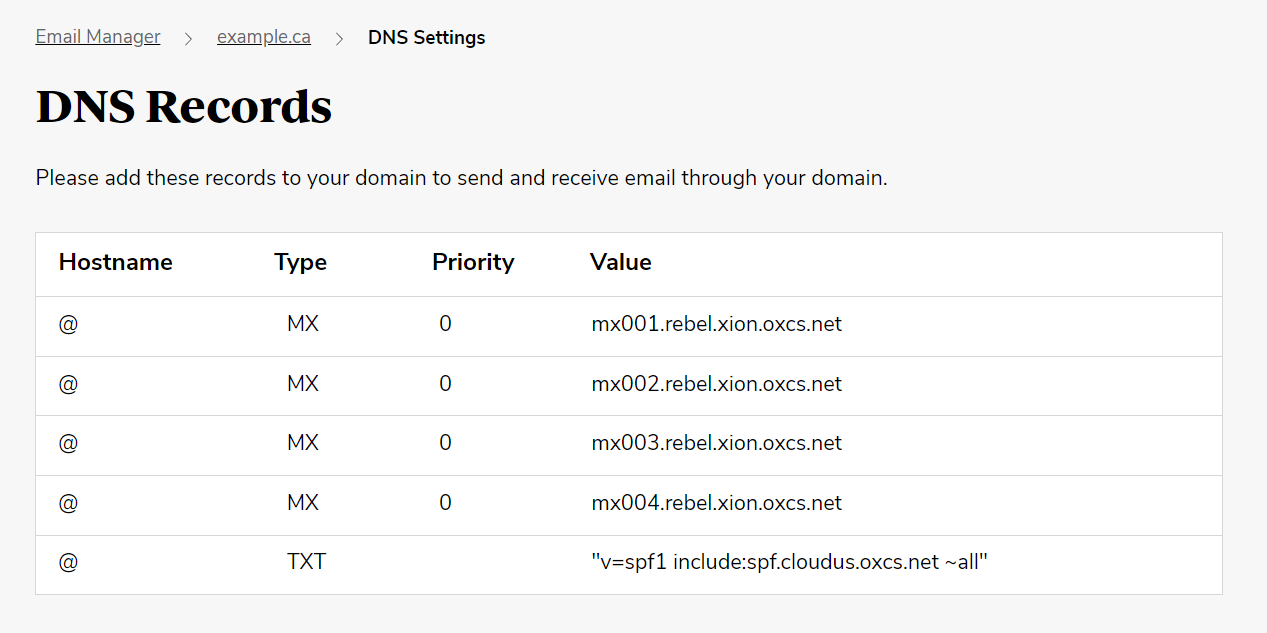Screen dimensions: 1267x633
Task: Click the priority 0 in the mx003 row
Action: pyautogui.click(x=445, y=443)
